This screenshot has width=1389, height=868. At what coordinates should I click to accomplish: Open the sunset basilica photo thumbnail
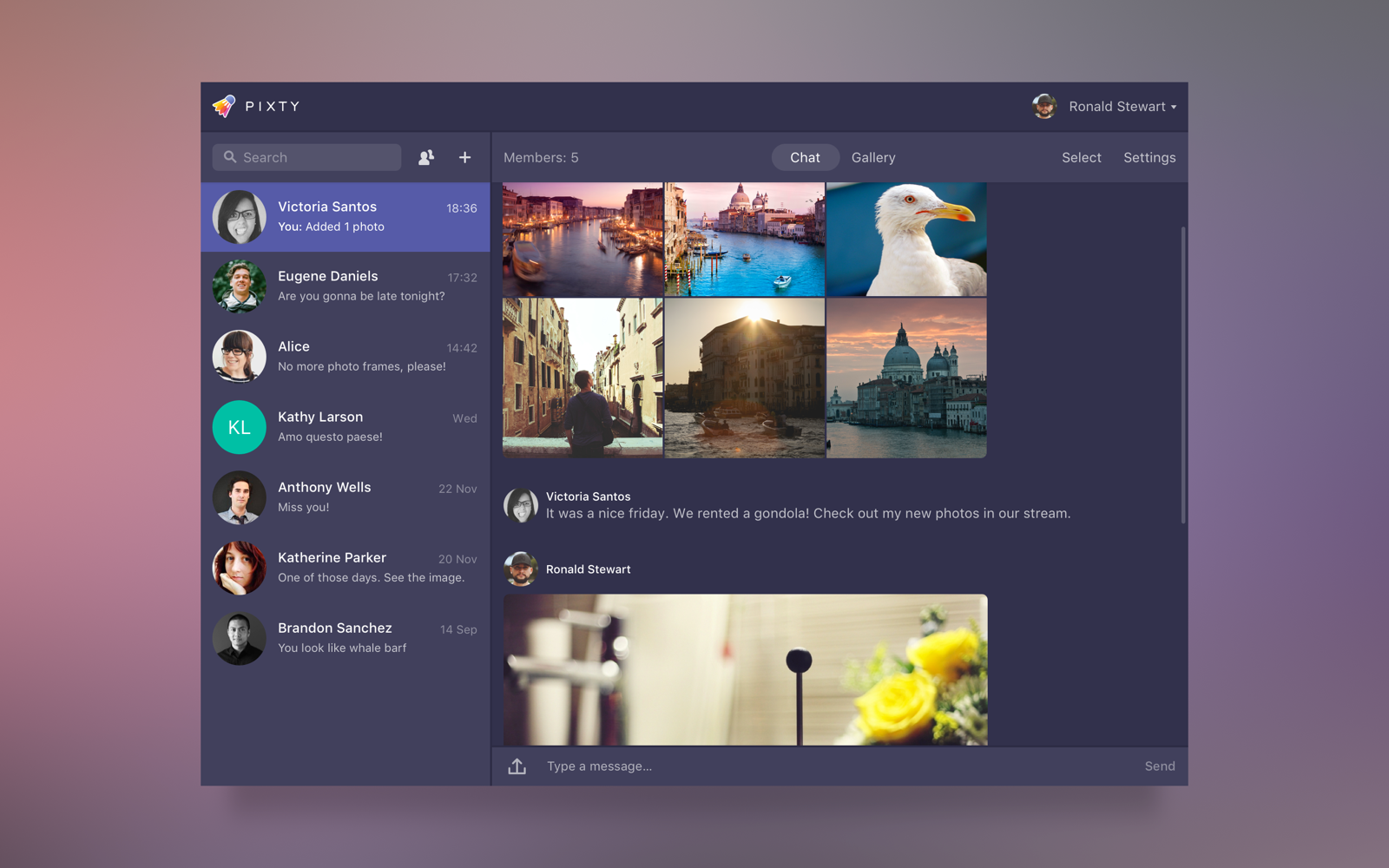click(906, 378)
